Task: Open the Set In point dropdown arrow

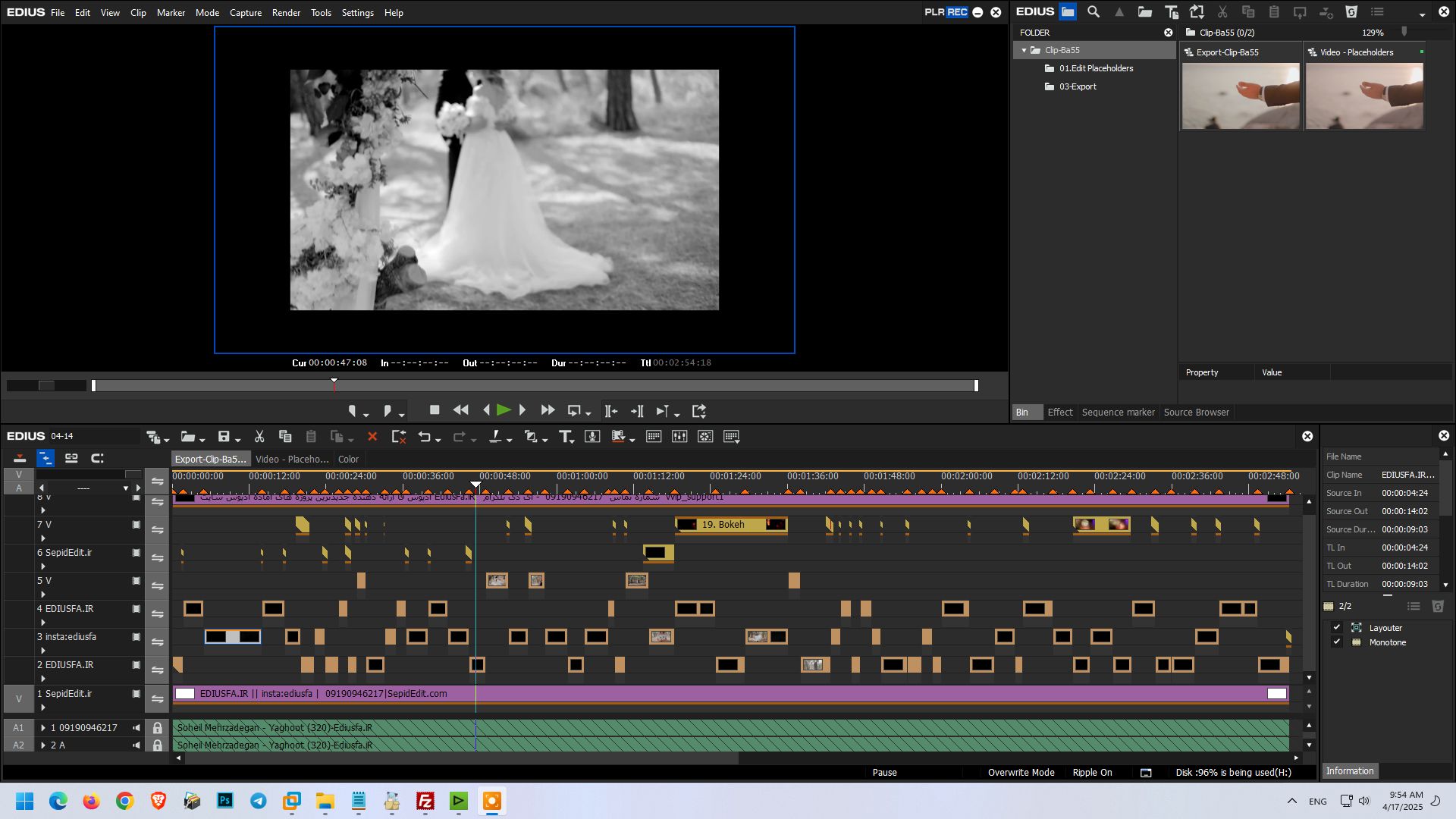Action: pos(366,415)
